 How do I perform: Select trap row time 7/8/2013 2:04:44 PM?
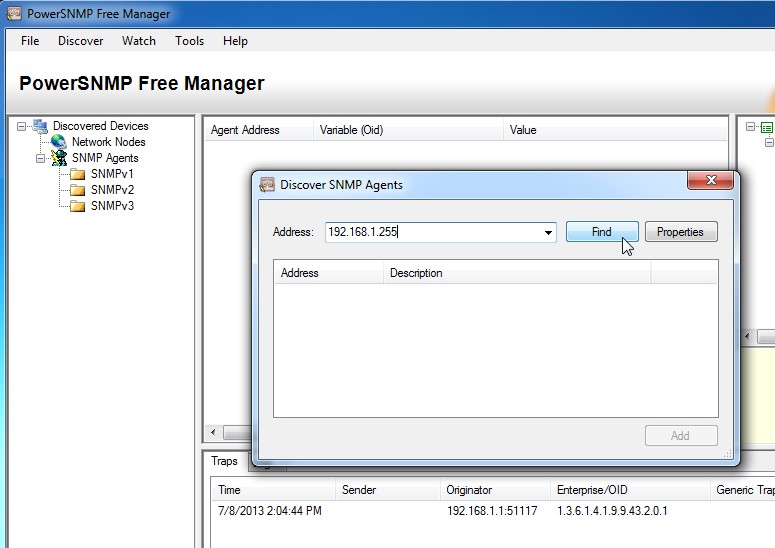[270, 510]
